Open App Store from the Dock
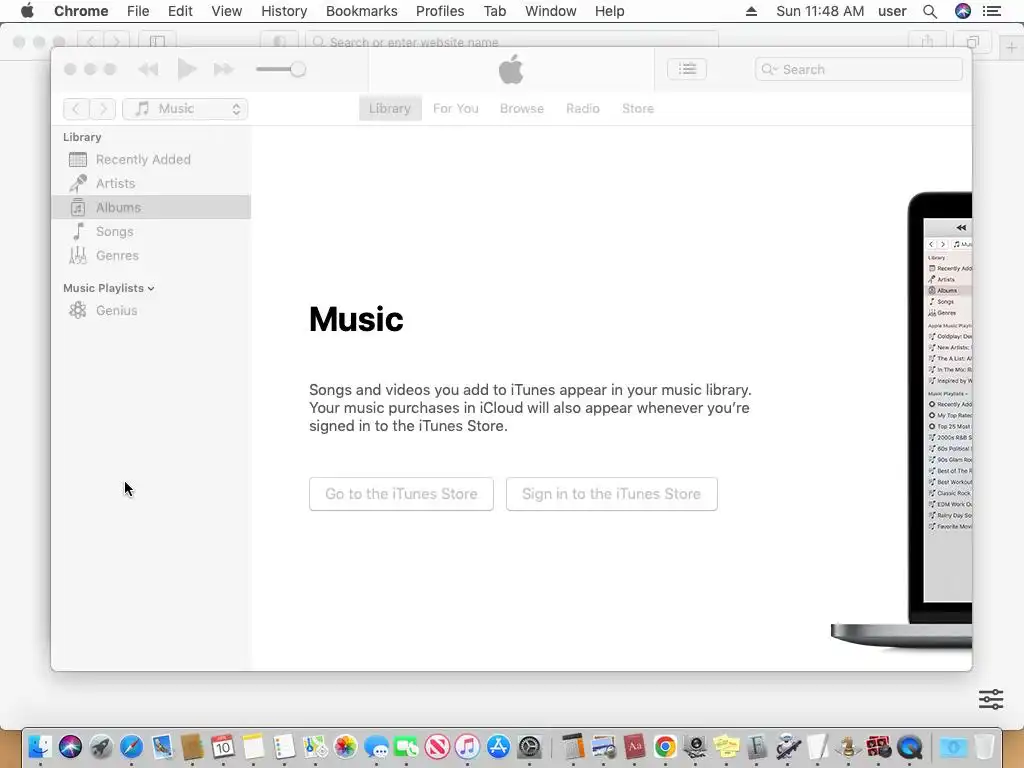Viewport: 1024px width, 768px height. (x=498, y=747)
